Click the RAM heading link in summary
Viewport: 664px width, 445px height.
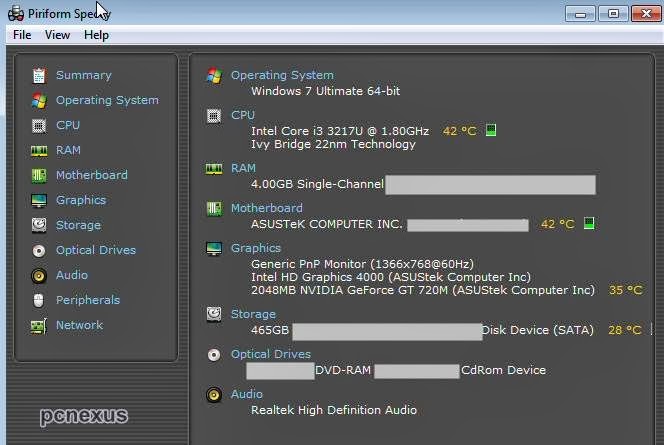coord(243,168)
